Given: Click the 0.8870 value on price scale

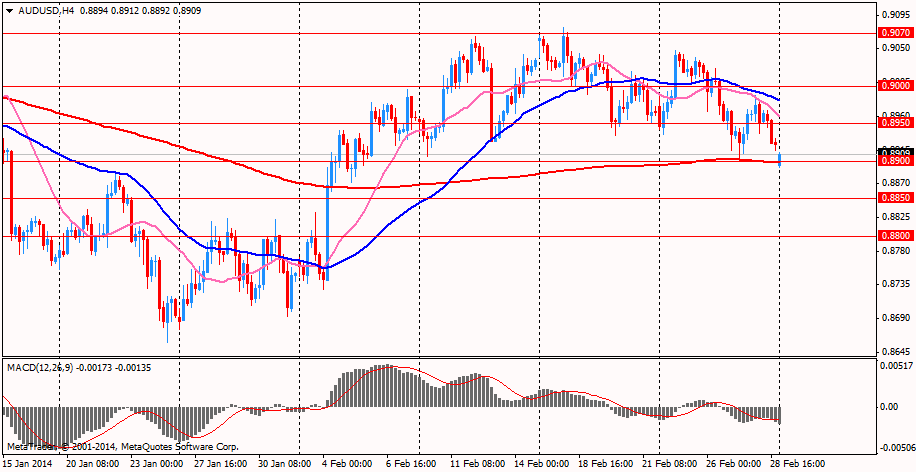Looking at the screenshot, I should click(x=897, y=183).
